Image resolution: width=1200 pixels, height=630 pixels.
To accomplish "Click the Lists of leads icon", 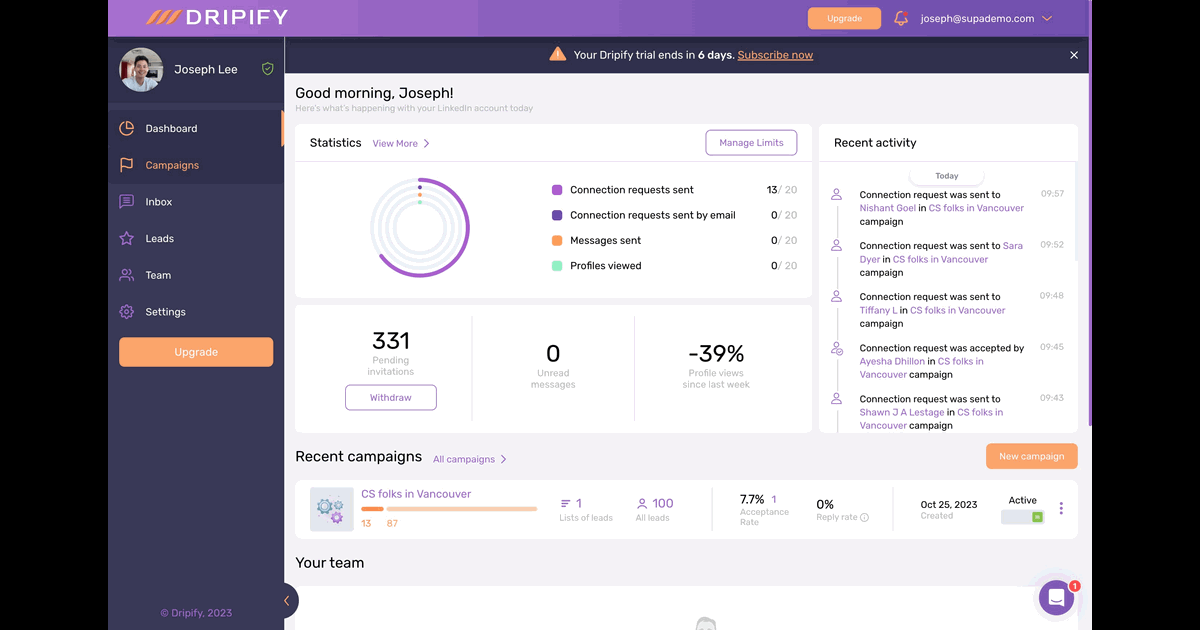I will coord(566,503).
